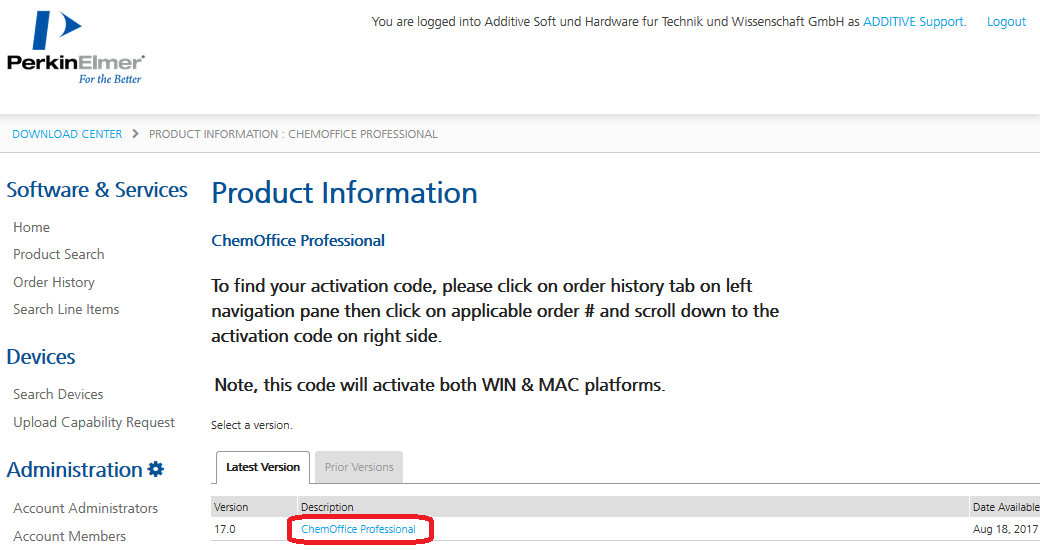This screenshot has height=550, width=1040.
Task: Open Order History in the sidebar
Action: [54, 282]
